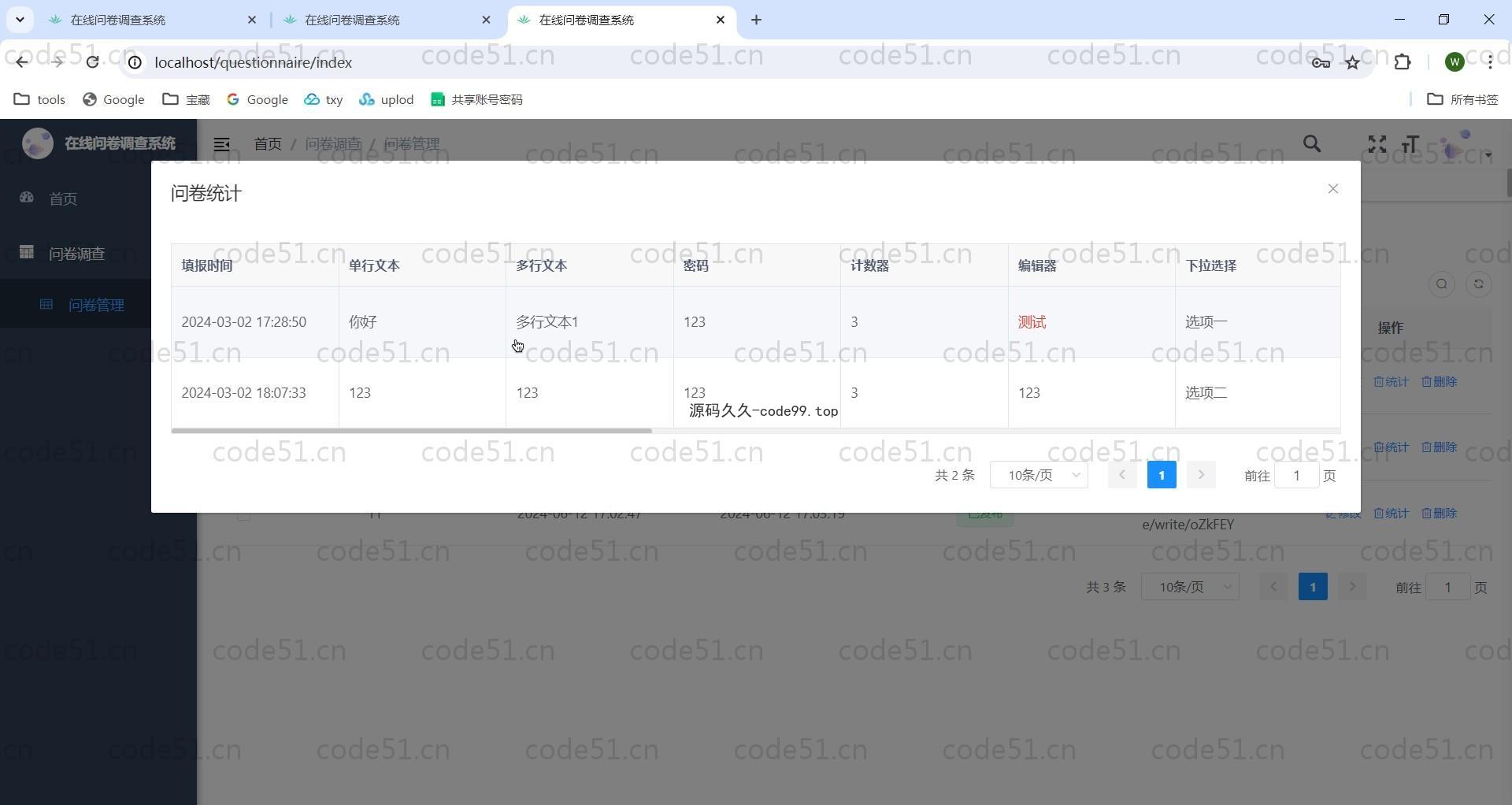Open the tools bookmark folder
The width and height of the screenshot is (1512, 805).
(x=39, y=99)
